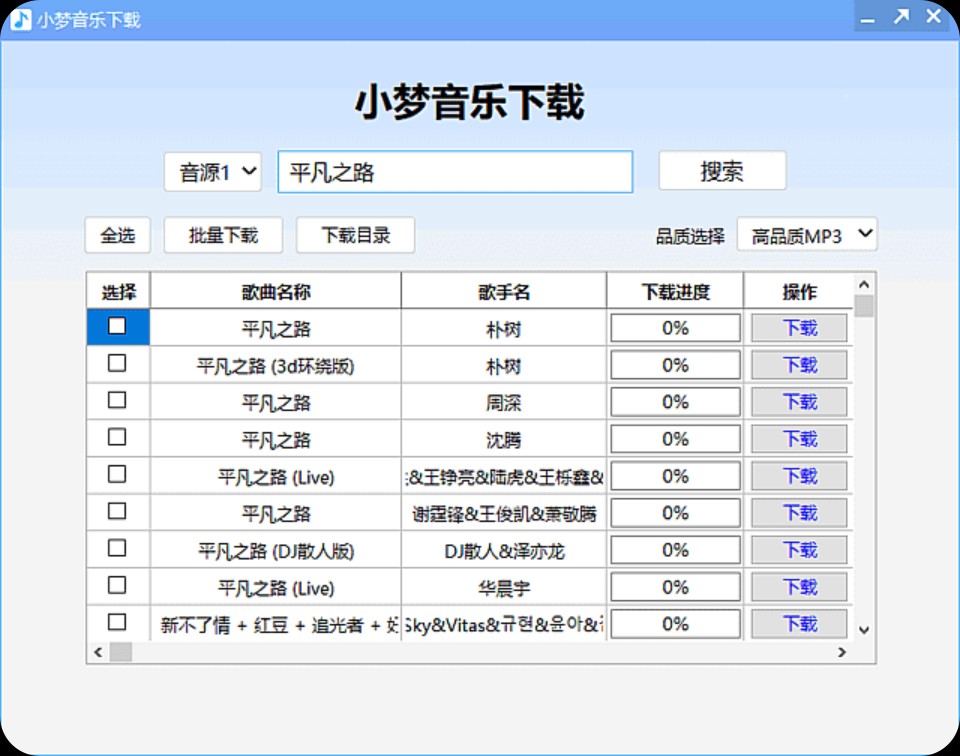Screen dimensions: 960x756
Task: Check the box for row by 谢霆锋&王俊凯
Action: click(117, 511)
